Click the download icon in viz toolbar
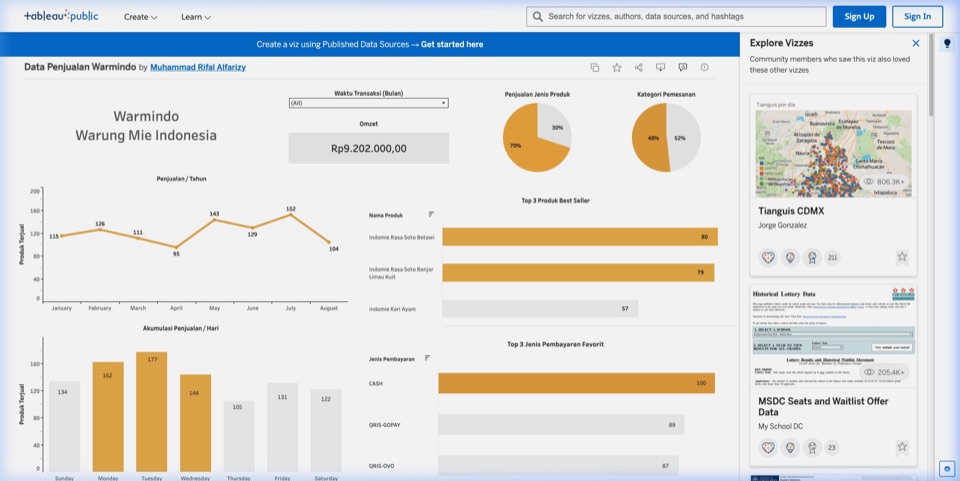 pos(661,67)
